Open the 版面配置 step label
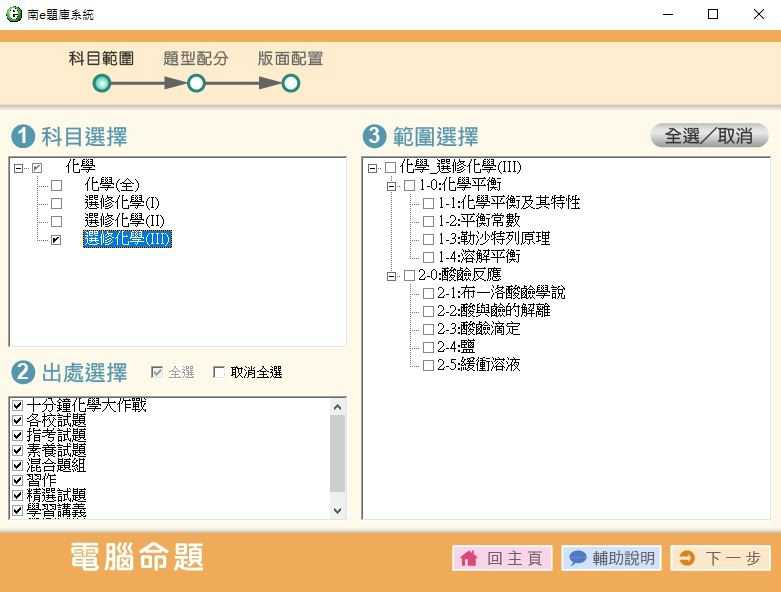 (x=290, y=59)
